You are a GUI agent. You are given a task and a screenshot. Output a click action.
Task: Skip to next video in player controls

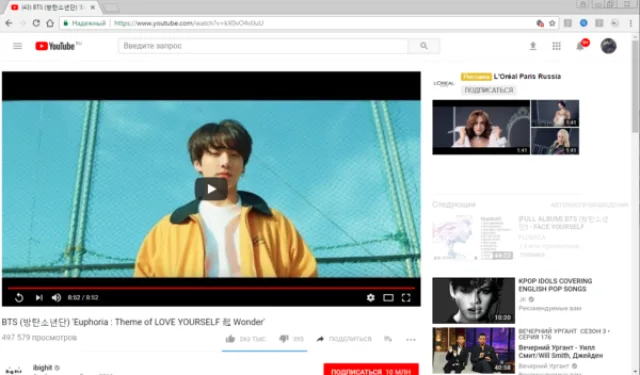[39, 298]
